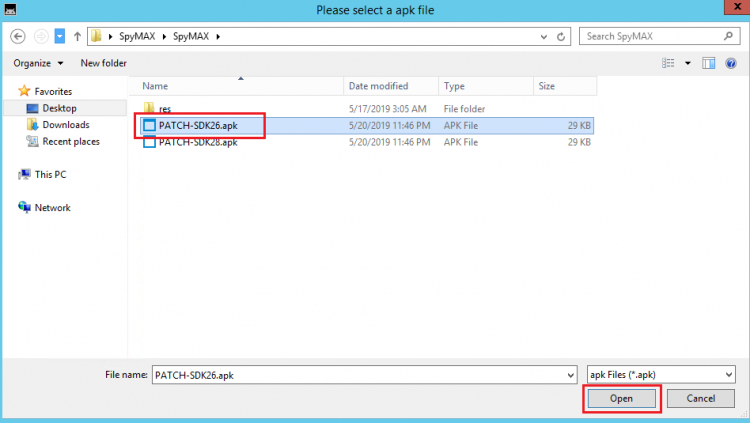Select the PATCH-SDK28.apk file

197,142
